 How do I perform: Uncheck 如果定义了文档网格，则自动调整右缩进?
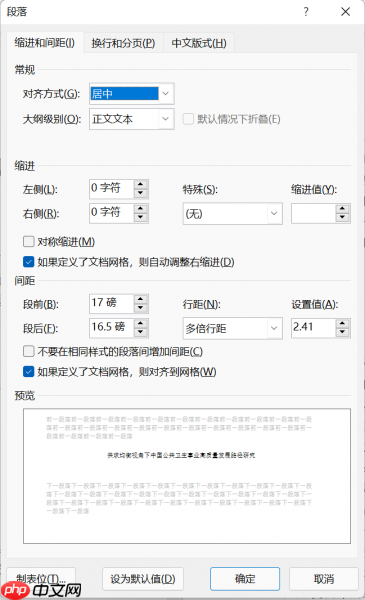pos(29,262)
